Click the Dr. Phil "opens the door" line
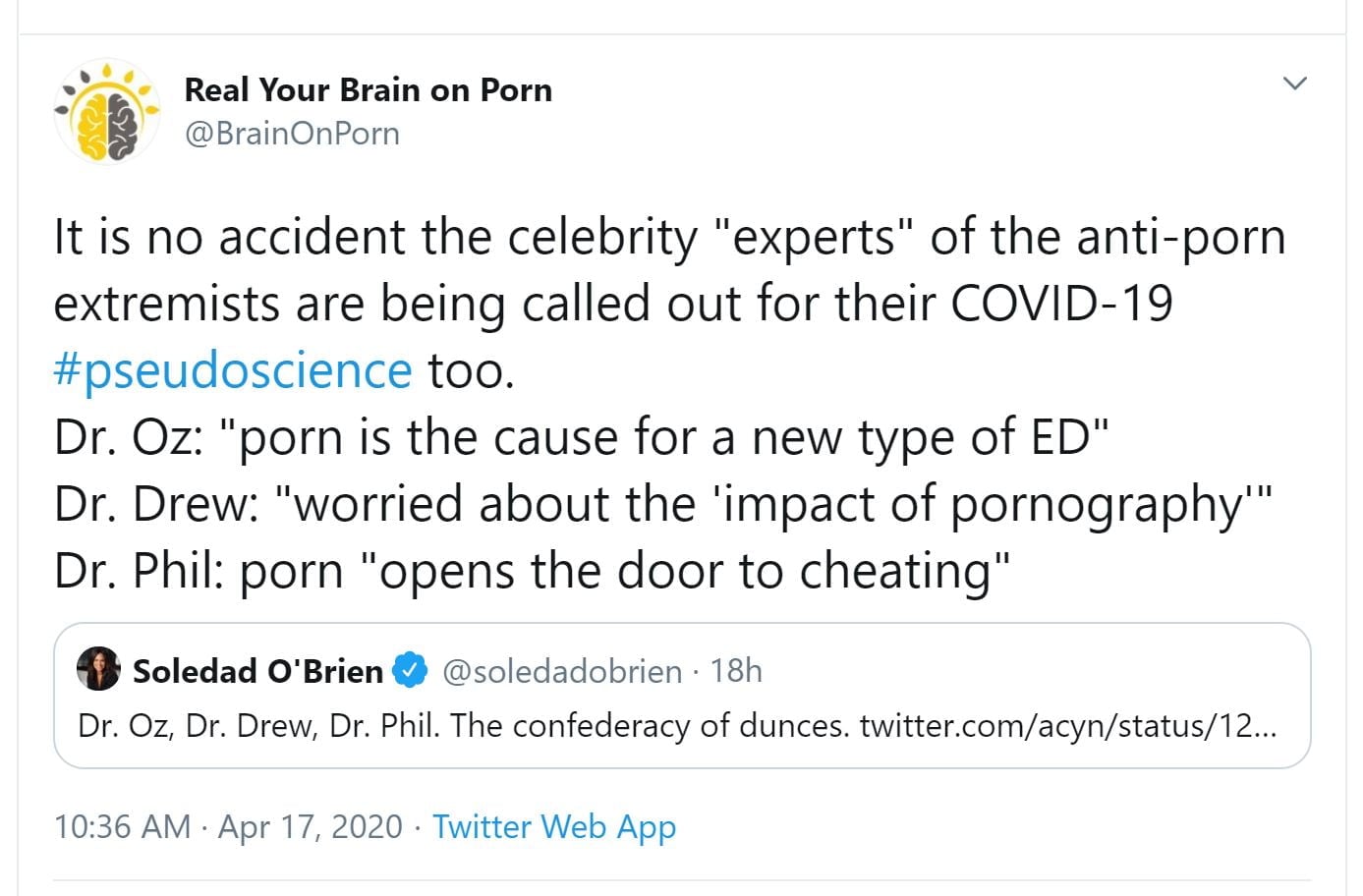1363x896 pixels. [532, 571]
